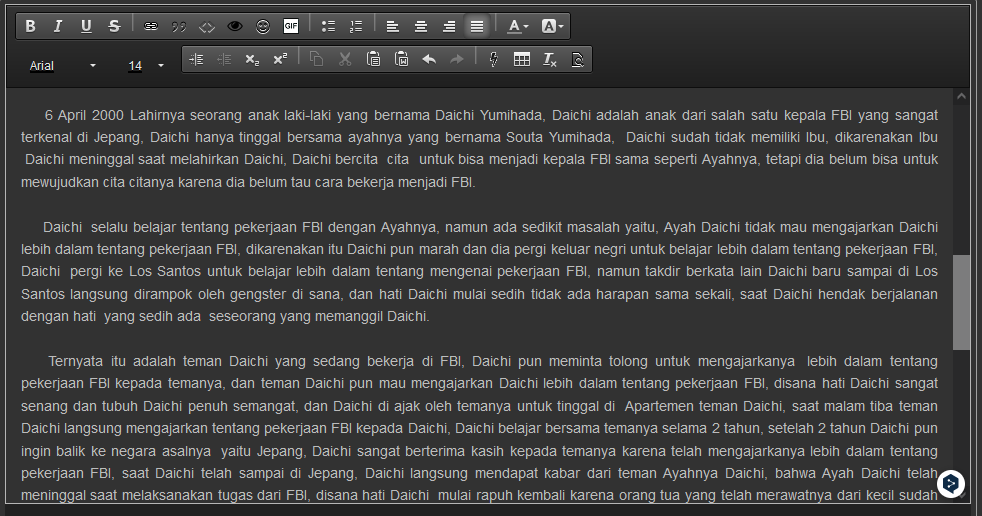The width and height of the screenshot is (982, 516).
Task: Open the Arial font family dropdown
Action: (x=63, y=66)
